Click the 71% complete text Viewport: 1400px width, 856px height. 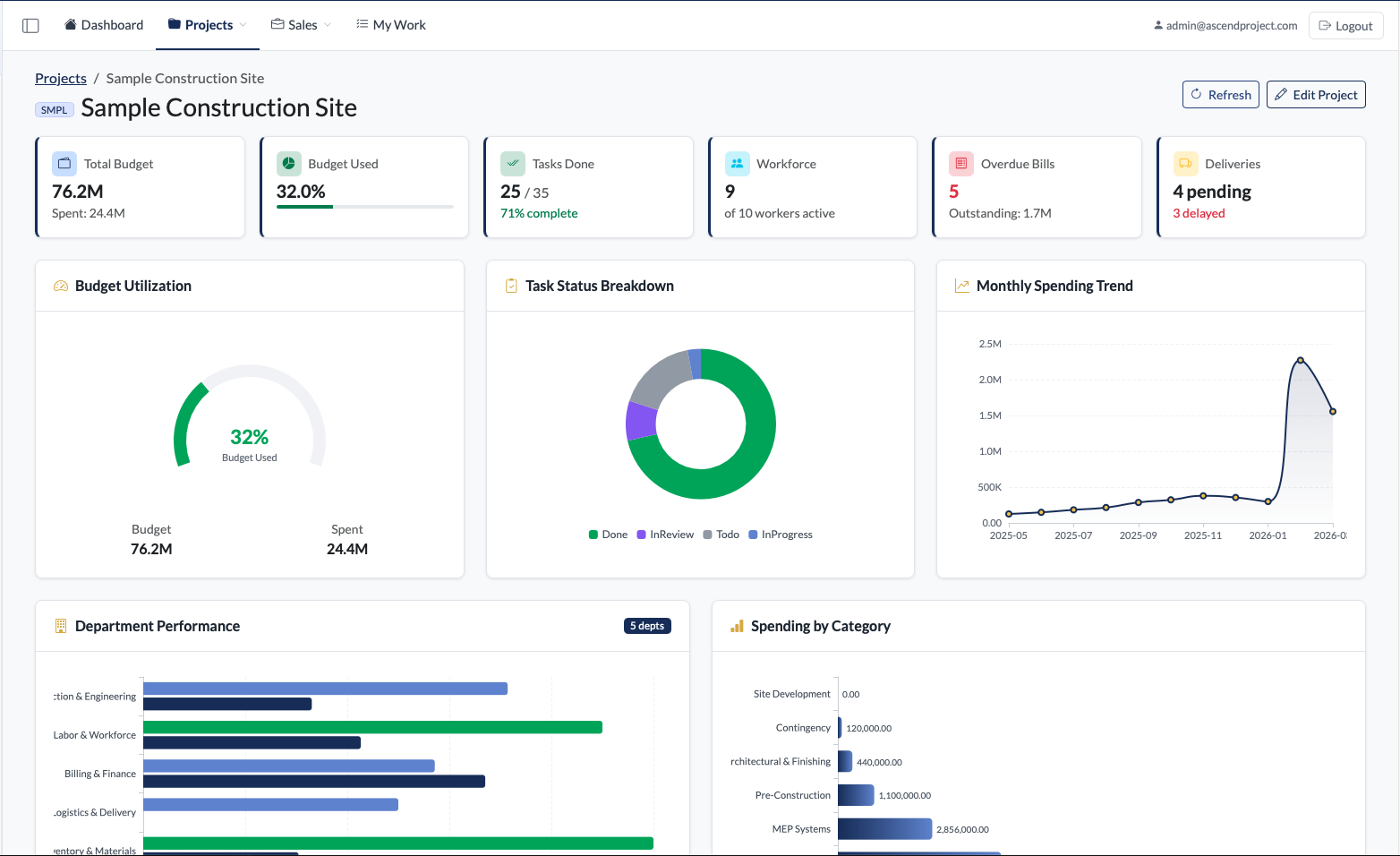point(539,213)
